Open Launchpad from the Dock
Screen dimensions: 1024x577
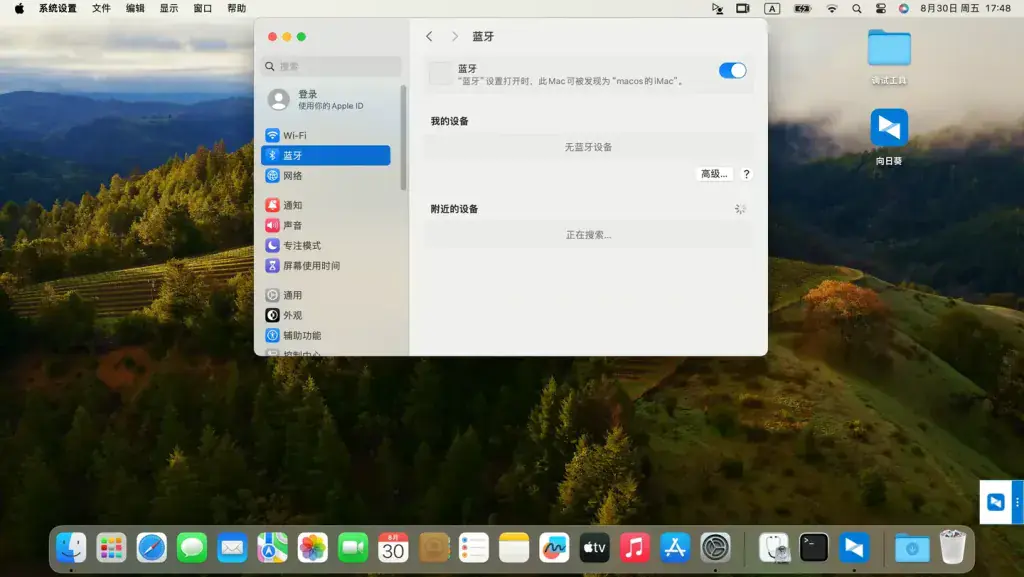coord(111,548)
